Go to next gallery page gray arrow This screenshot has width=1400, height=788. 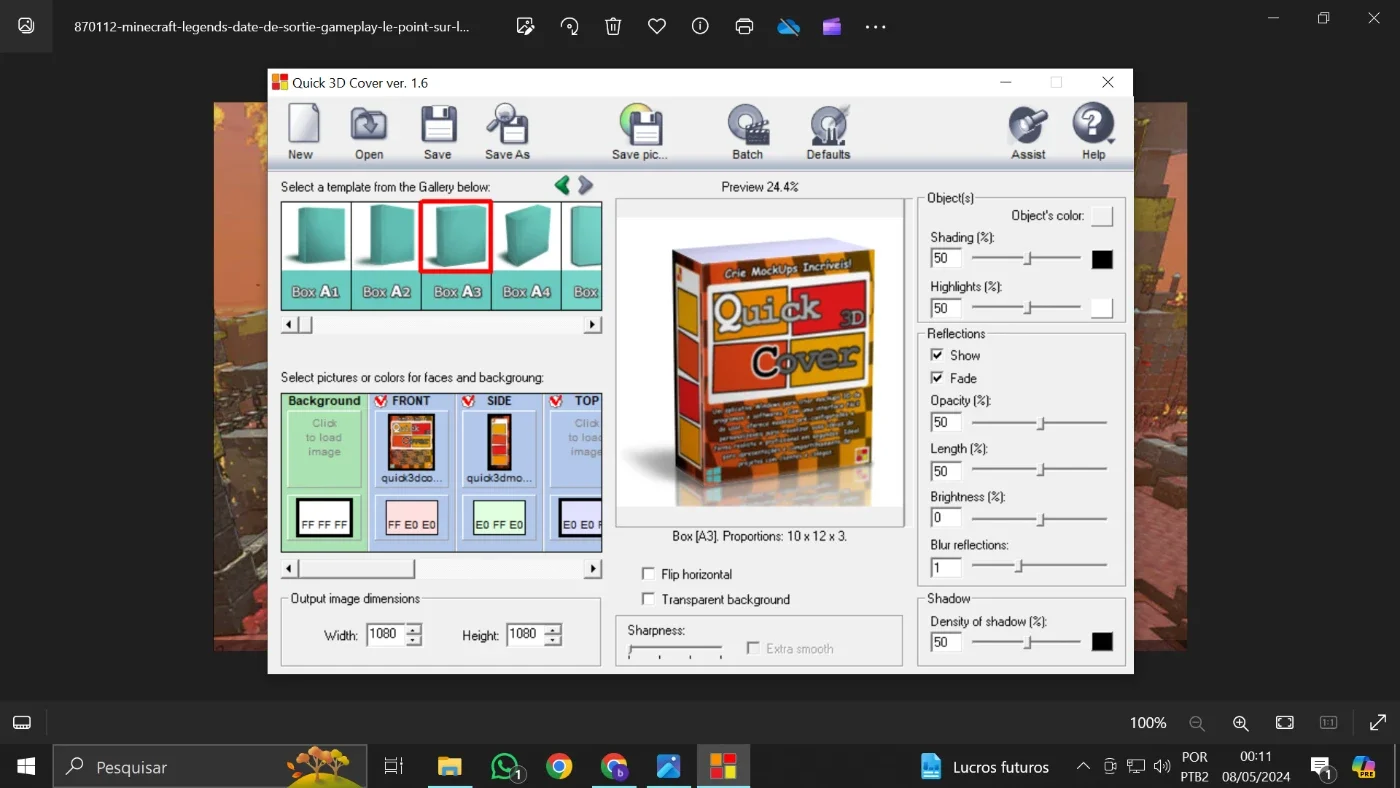(586, 185)
